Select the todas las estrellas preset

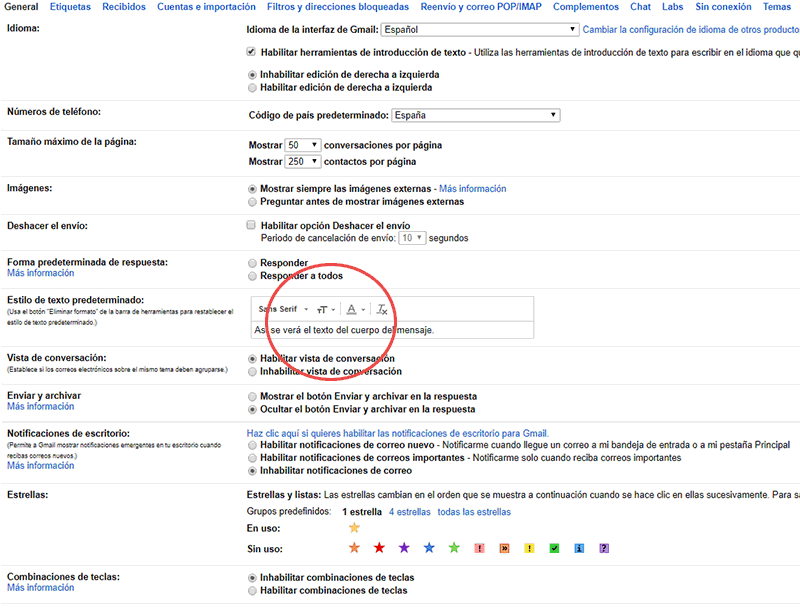coord(474,512)
